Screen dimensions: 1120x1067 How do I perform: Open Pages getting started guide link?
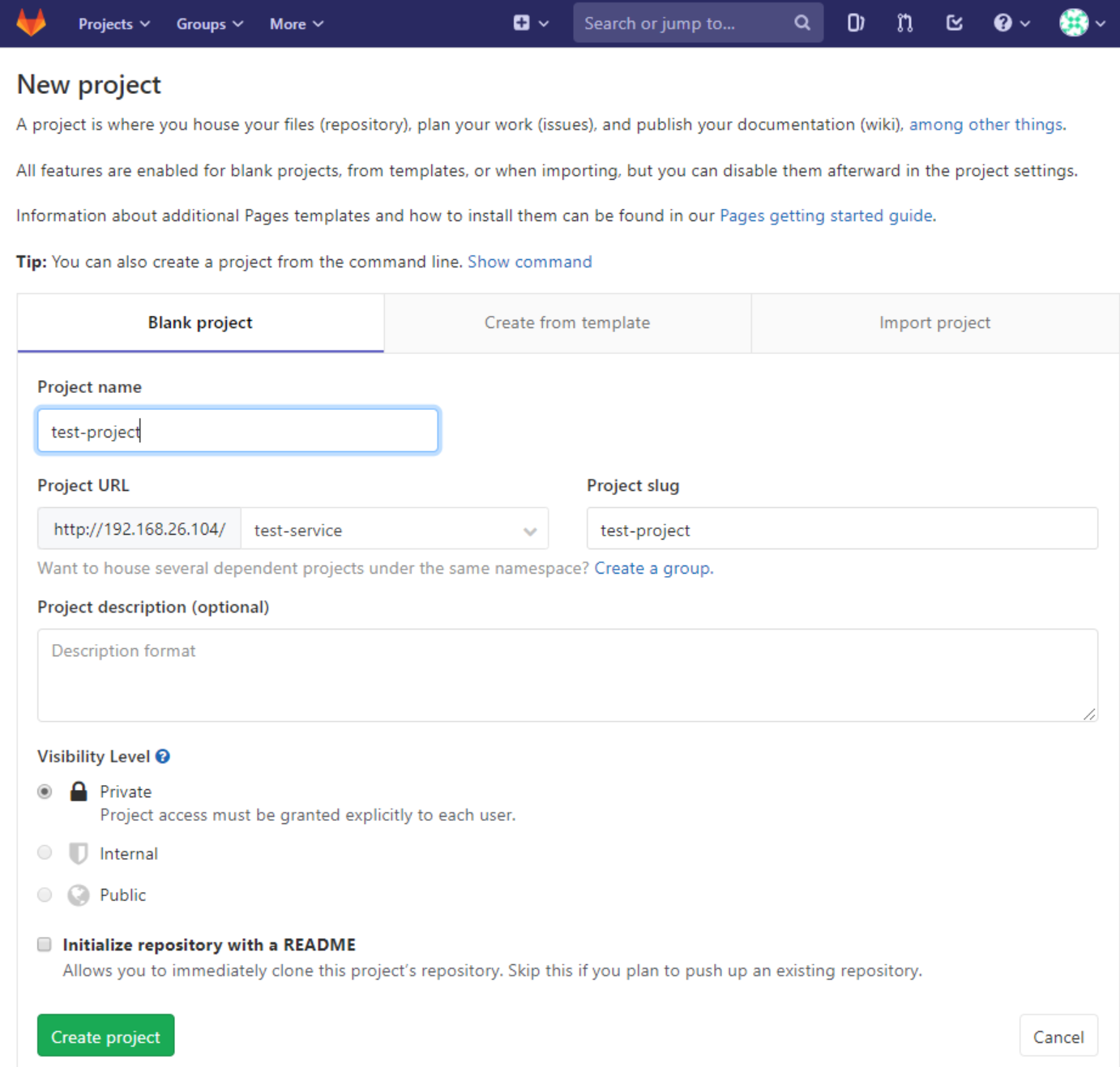click(x=826, y=216)
